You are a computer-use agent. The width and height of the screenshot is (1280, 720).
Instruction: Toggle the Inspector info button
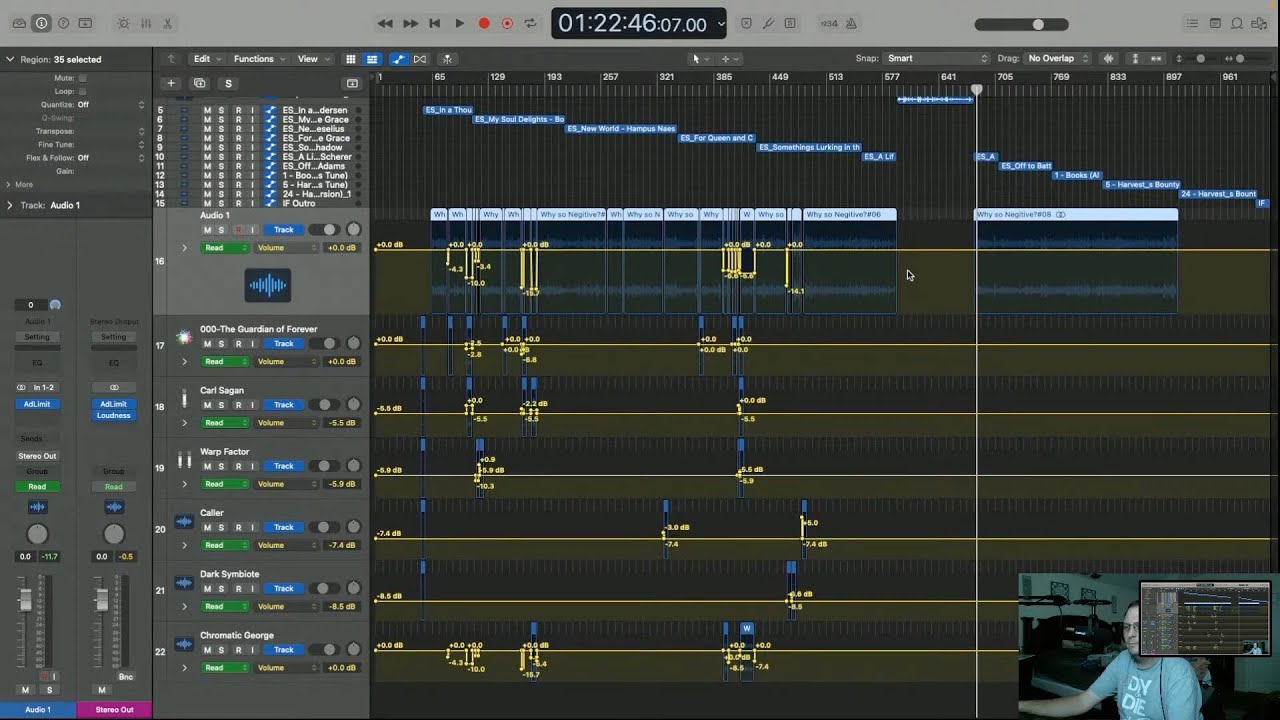(x=41, y=23)
